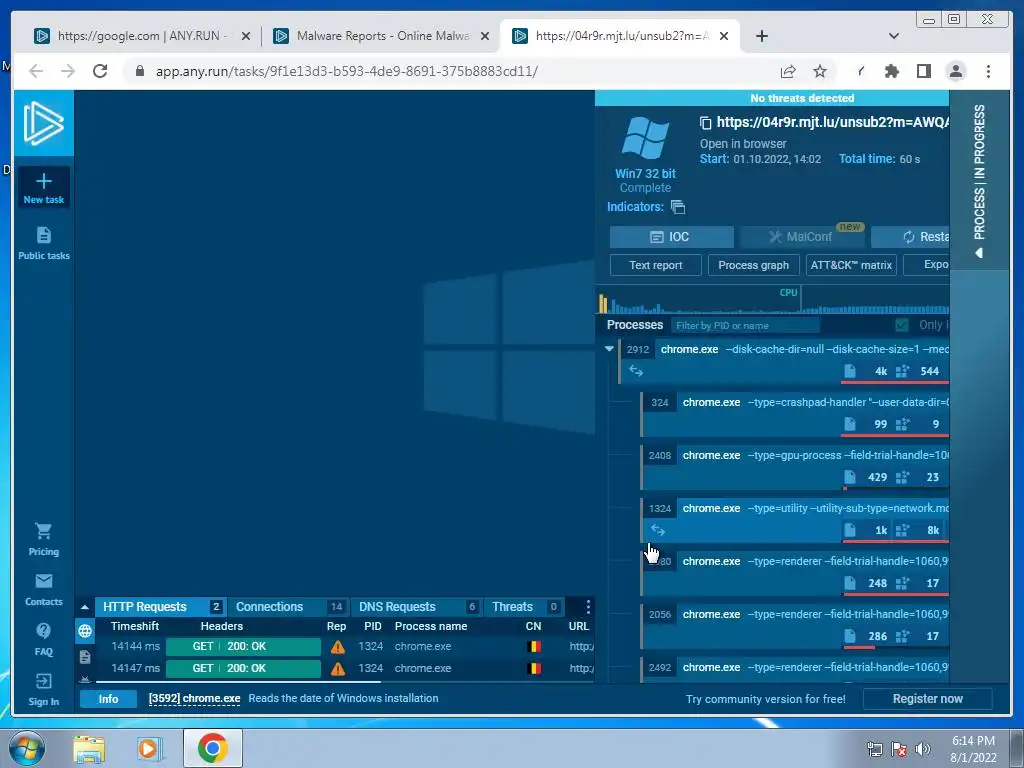The image size is (1024, 768).
Task: Open Windows Start menu
Action: 26,748
